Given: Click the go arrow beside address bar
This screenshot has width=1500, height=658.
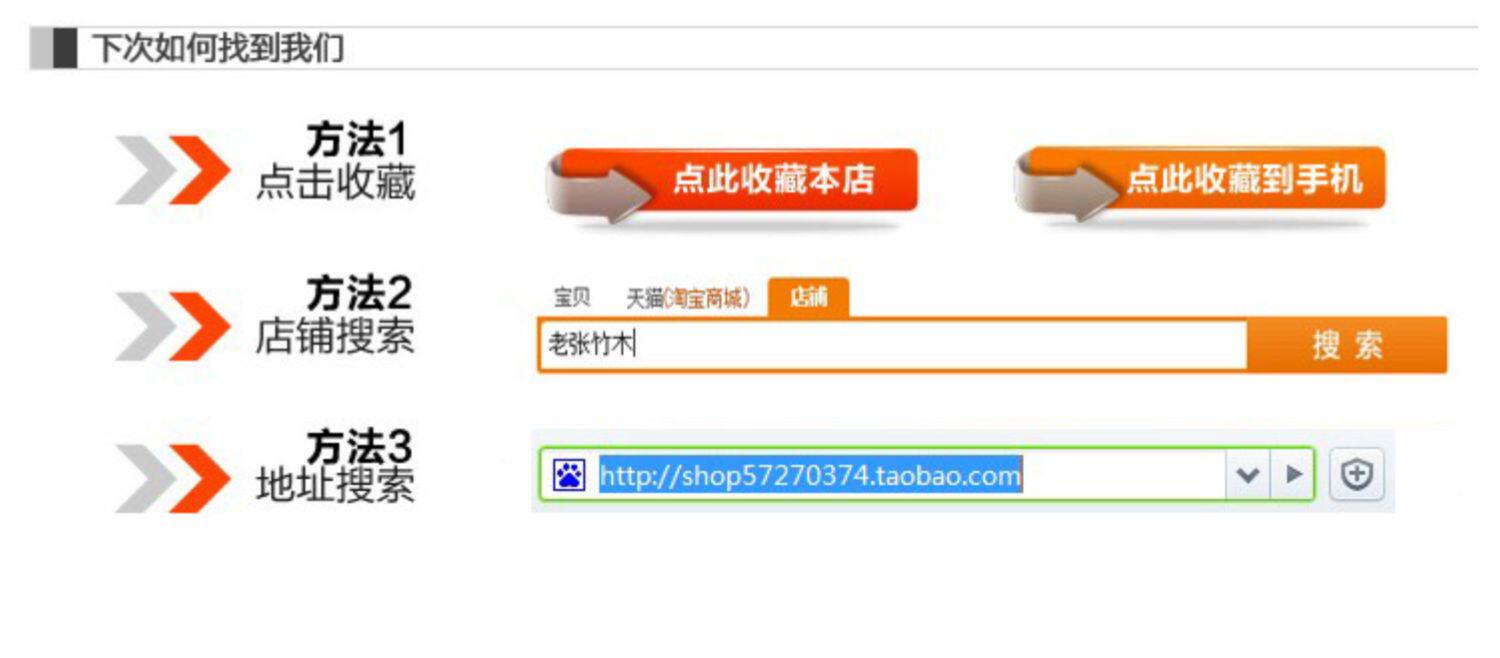Looking at the screenshot, I should click(x=1293, y=474).
